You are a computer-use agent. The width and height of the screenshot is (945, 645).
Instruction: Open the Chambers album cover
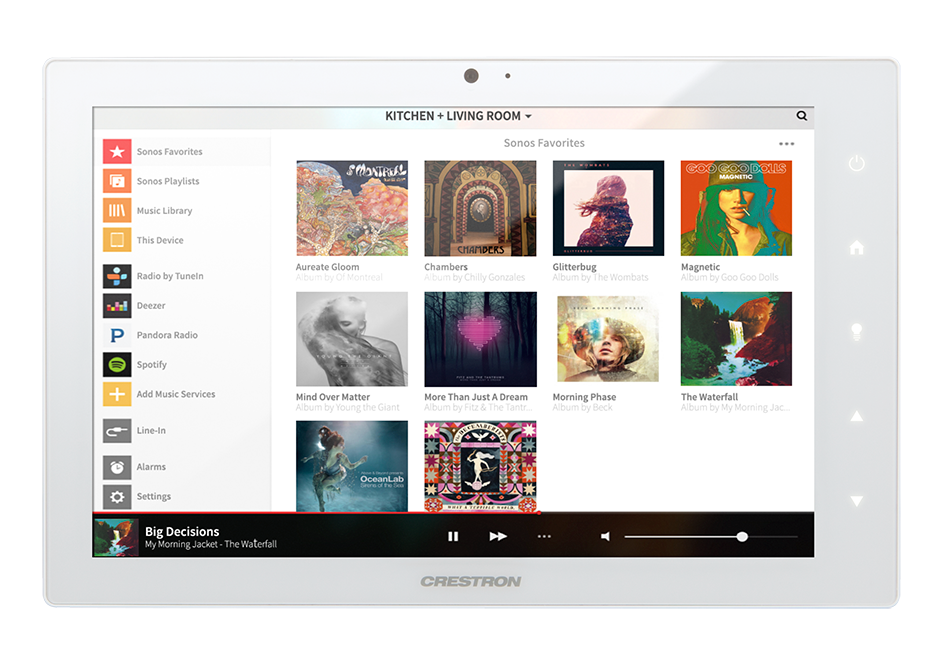click(480, 208)
